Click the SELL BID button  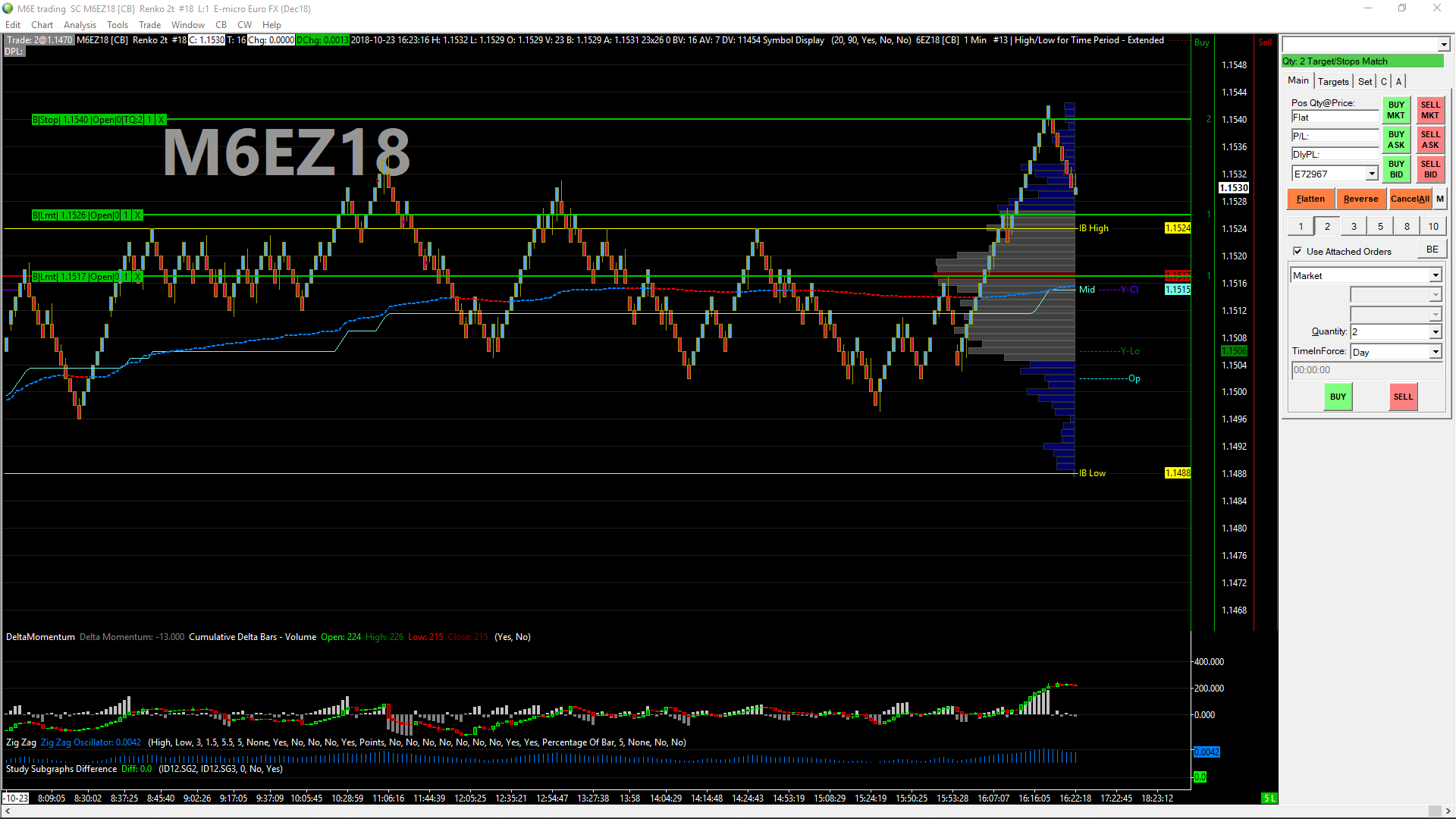click(1430, 169)
